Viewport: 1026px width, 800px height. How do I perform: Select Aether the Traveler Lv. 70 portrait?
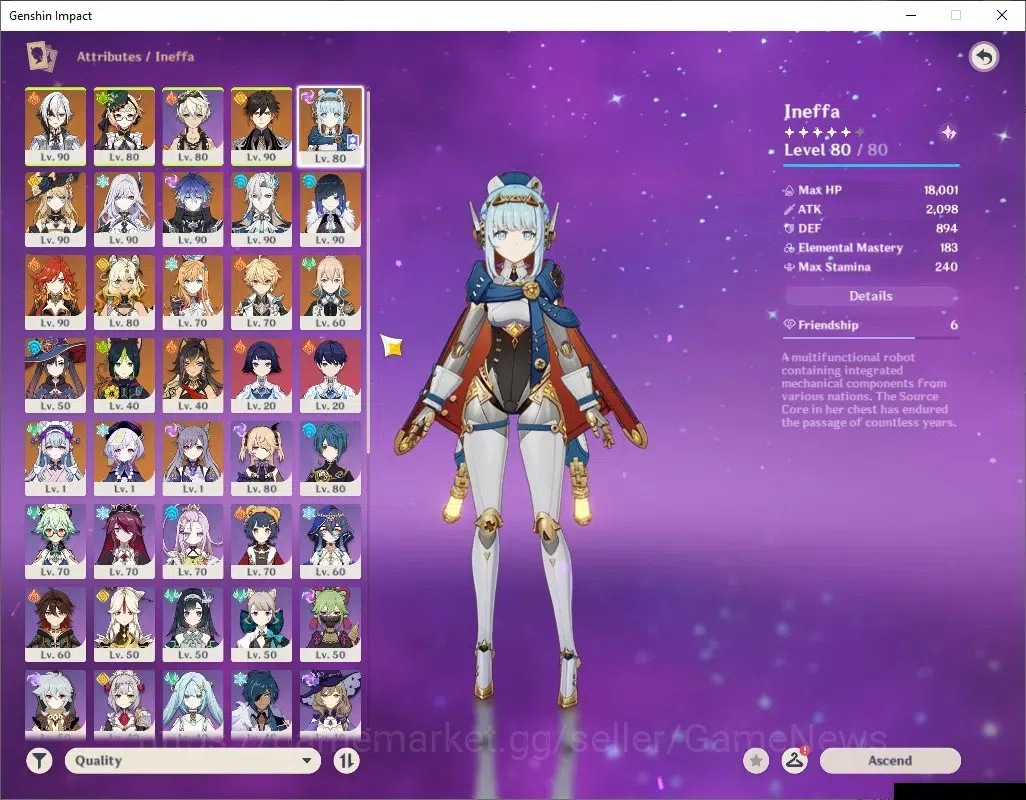pos(262,292)
